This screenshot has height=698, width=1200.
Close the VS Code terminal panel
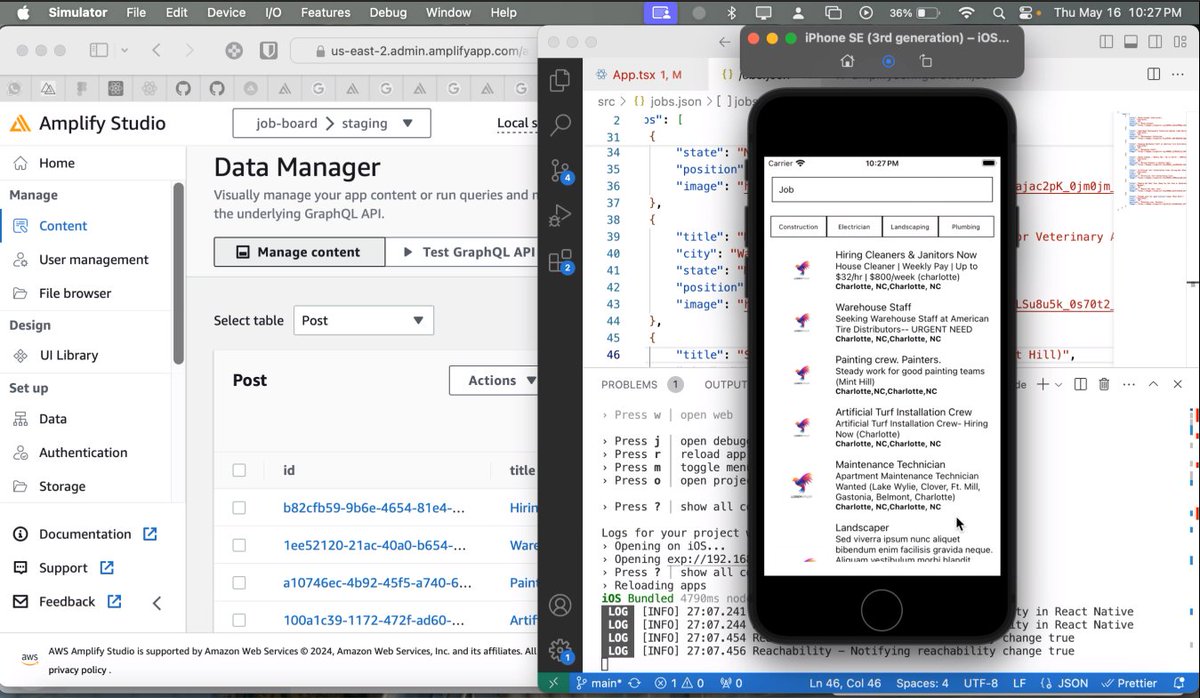click(1177, 384)
